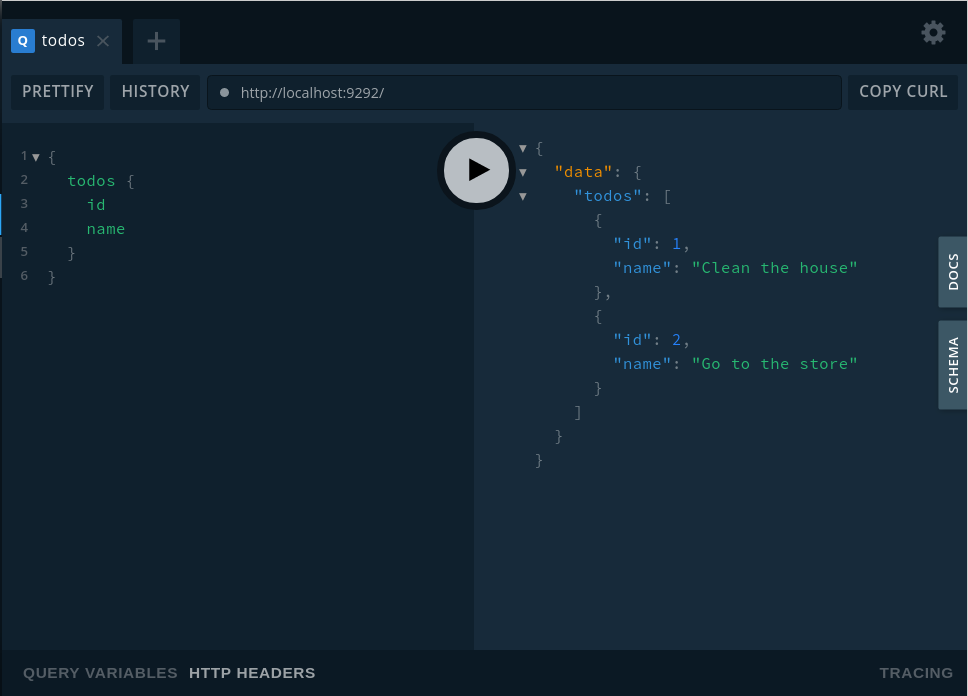
Task: Select the todos tab
Action: [63, 41]
